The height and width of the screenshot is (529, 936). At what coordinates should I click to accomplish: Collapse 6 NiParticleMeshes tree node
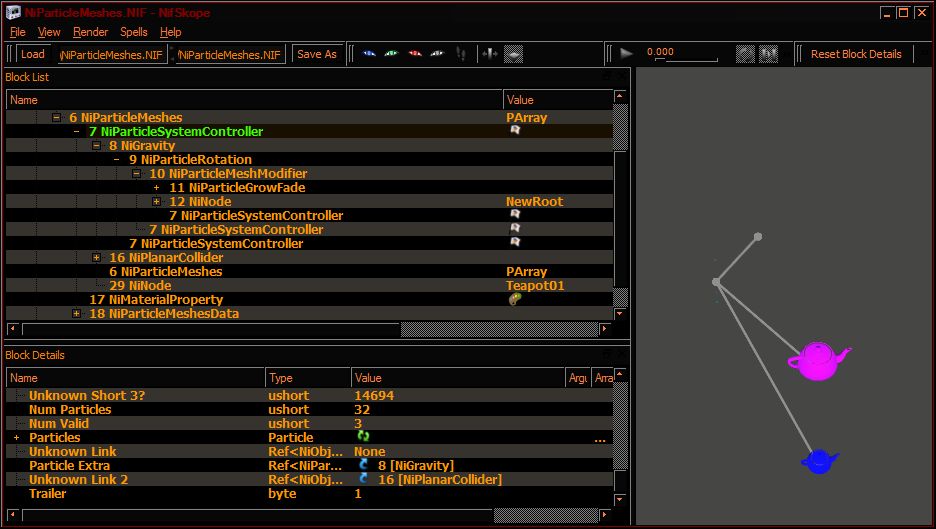pos(57,118)
